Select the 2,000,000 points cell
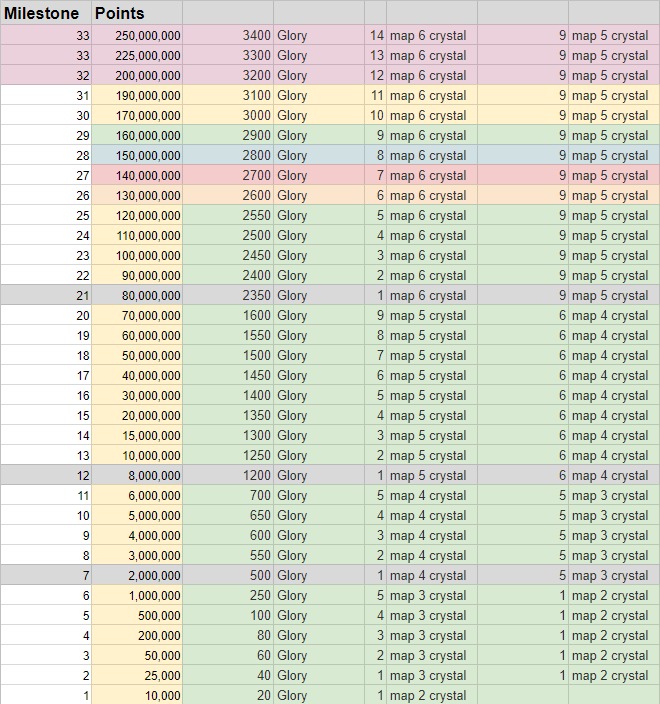660x704 pixels. (137, 575)
